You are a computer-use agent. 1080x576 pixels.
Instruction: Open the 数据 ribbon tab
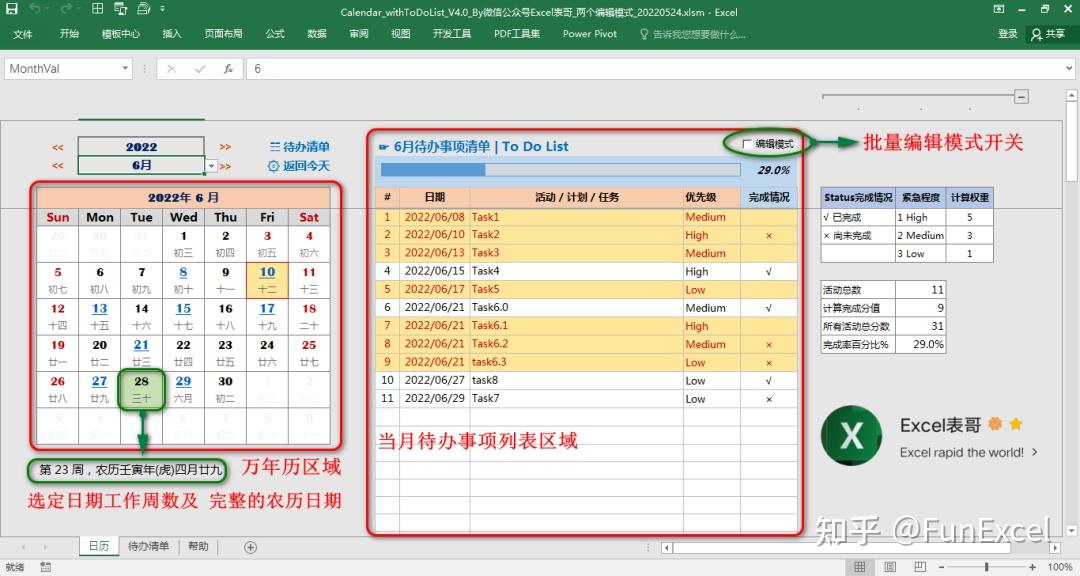click(317, 34)
